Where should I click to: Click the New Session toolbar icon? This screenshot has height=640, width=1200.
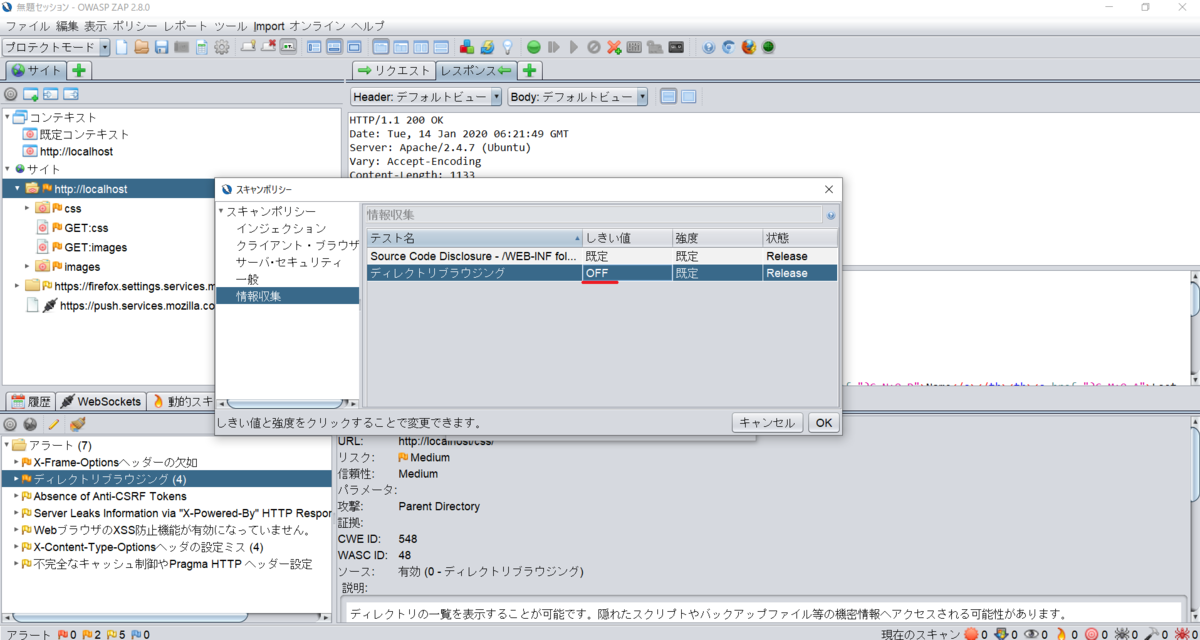point(122,47)
